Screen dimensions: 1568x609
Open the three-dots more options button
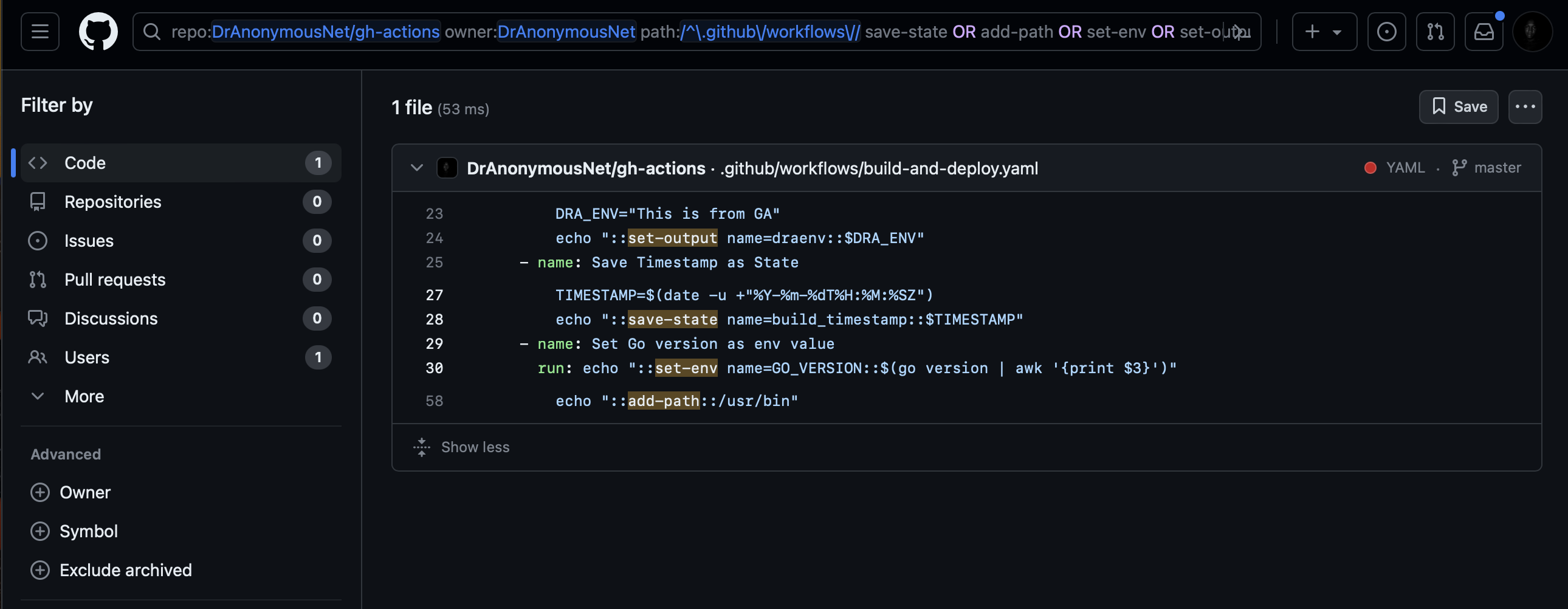(x=1524, y=107)
